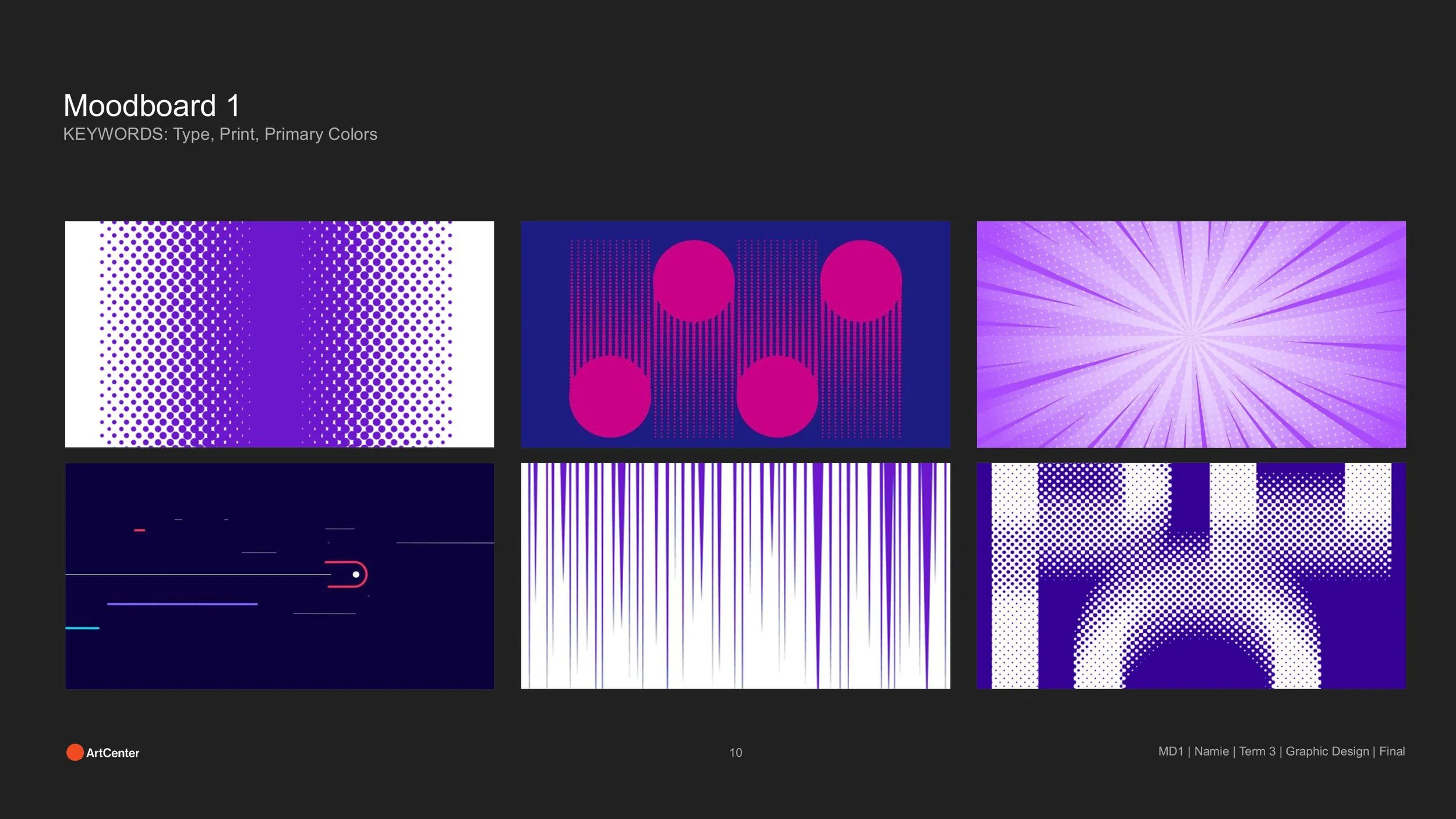The width and height of the screenshot is (1456, 819).
Task: Click the orange ArtCenter logo dot
Action: pyautogui.click(x=75, y=752)
